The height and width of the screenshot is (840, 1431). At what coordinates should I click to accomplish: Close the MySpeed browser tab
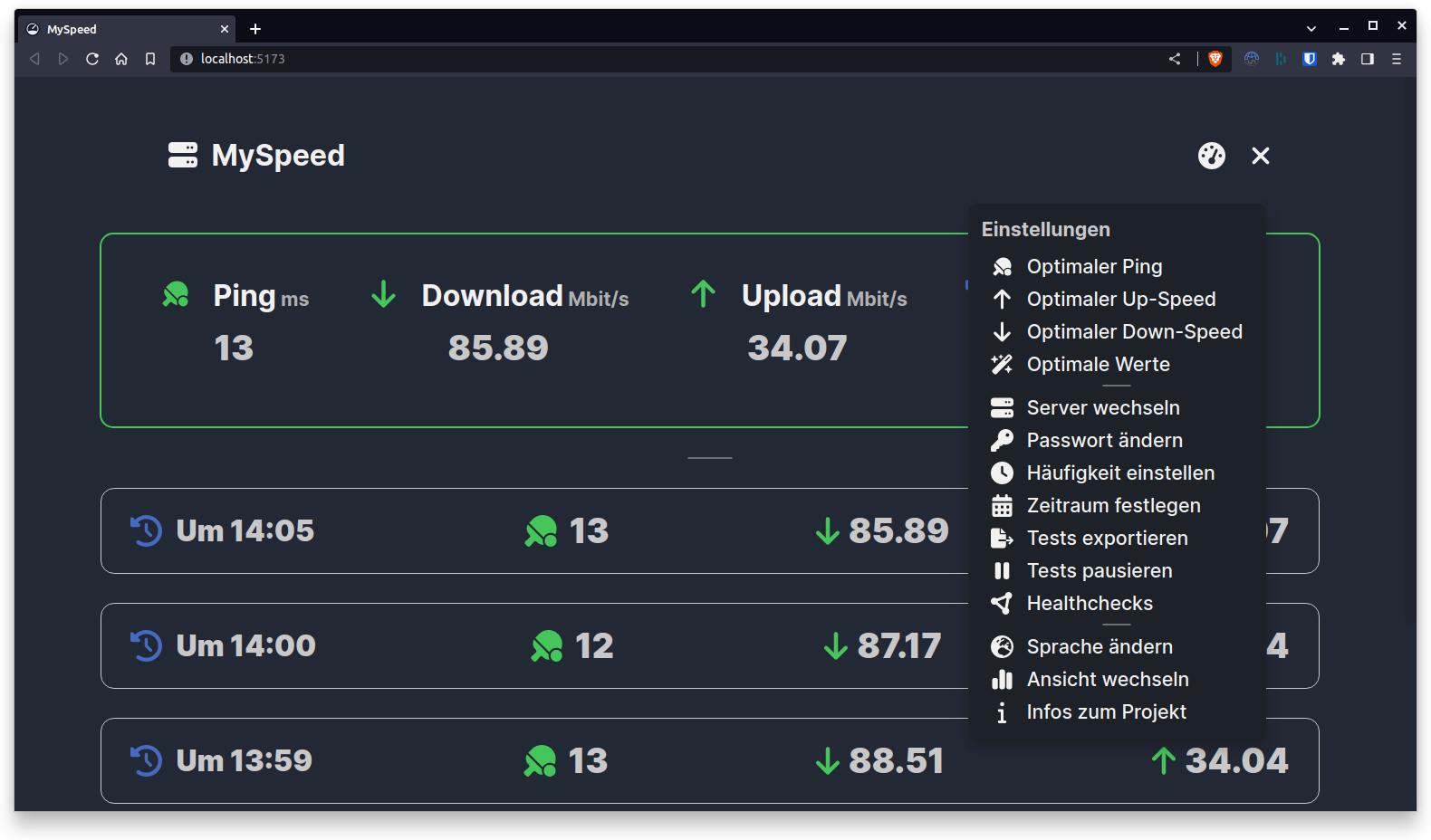225,29
